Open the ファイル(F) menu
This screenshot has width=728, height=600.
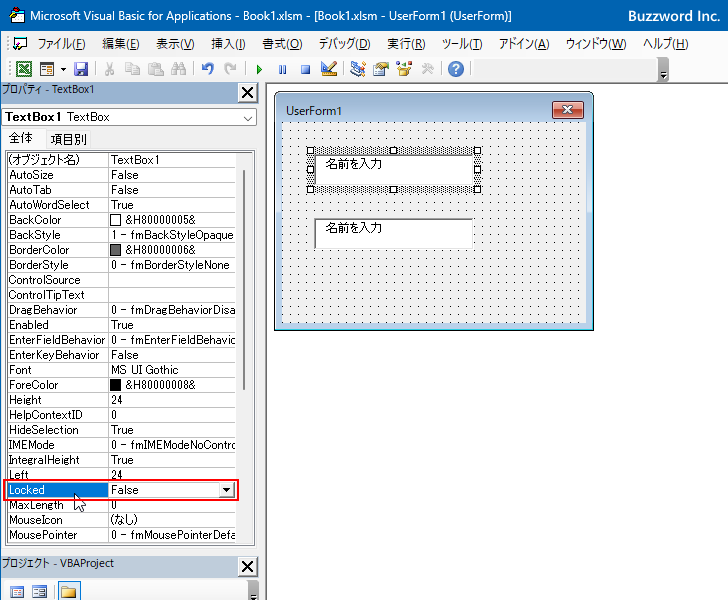click(x=61, y=44)
